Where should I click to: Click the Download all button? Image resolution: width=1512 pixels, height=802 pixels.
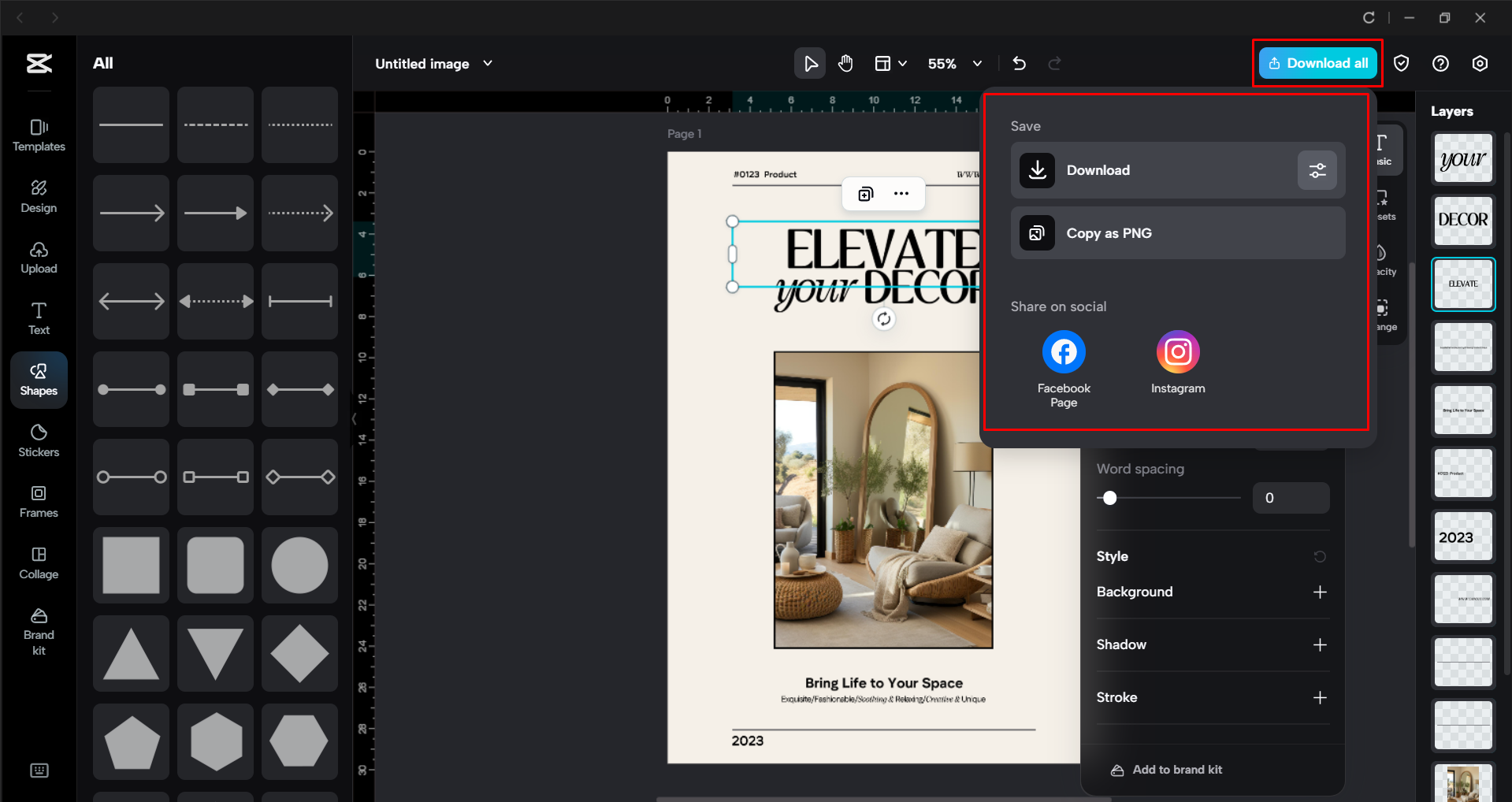coord(1317,63)
